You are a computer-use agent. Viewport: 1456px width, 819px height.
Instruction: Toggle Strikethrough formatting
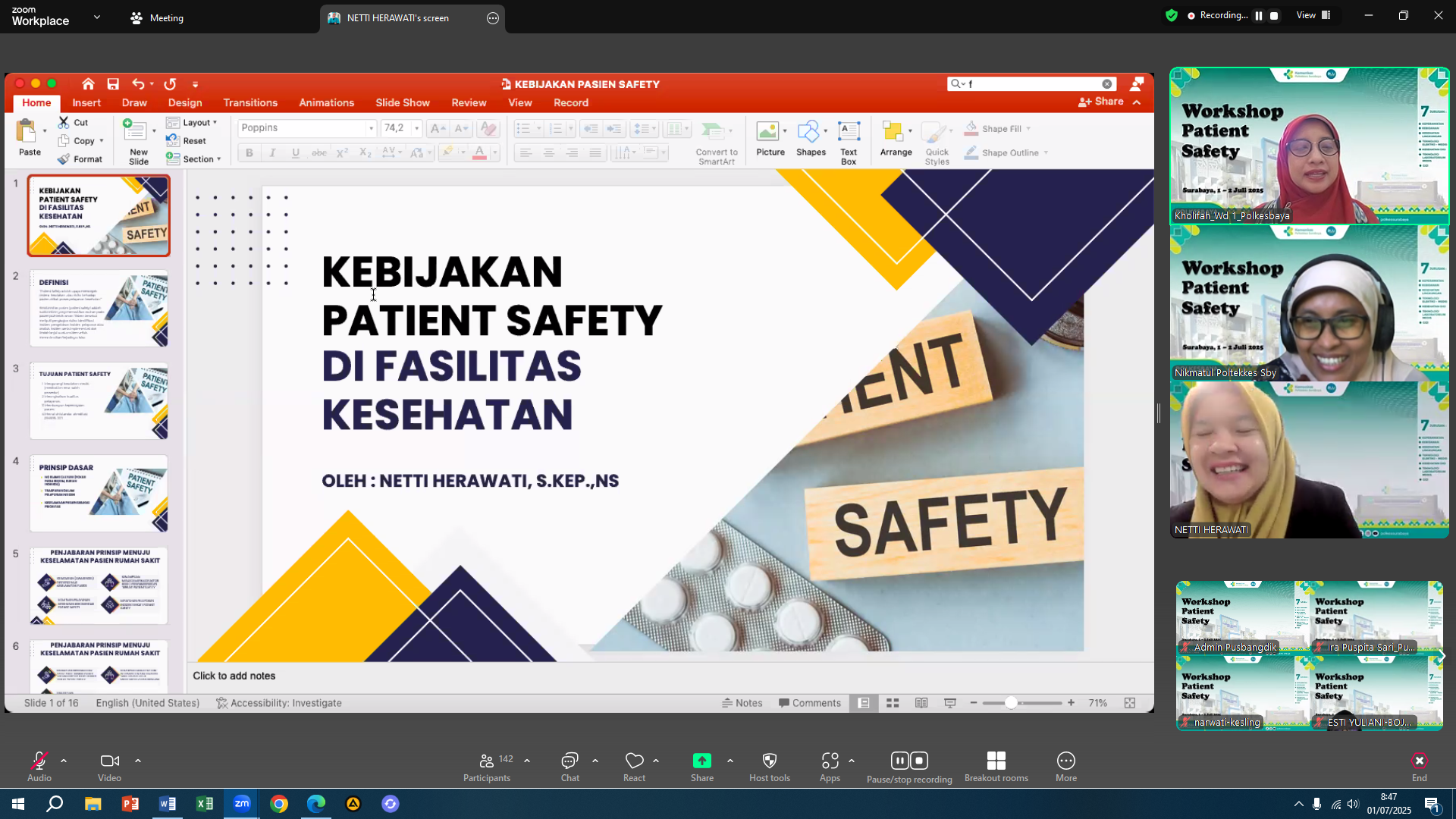(x=319, y=153)
